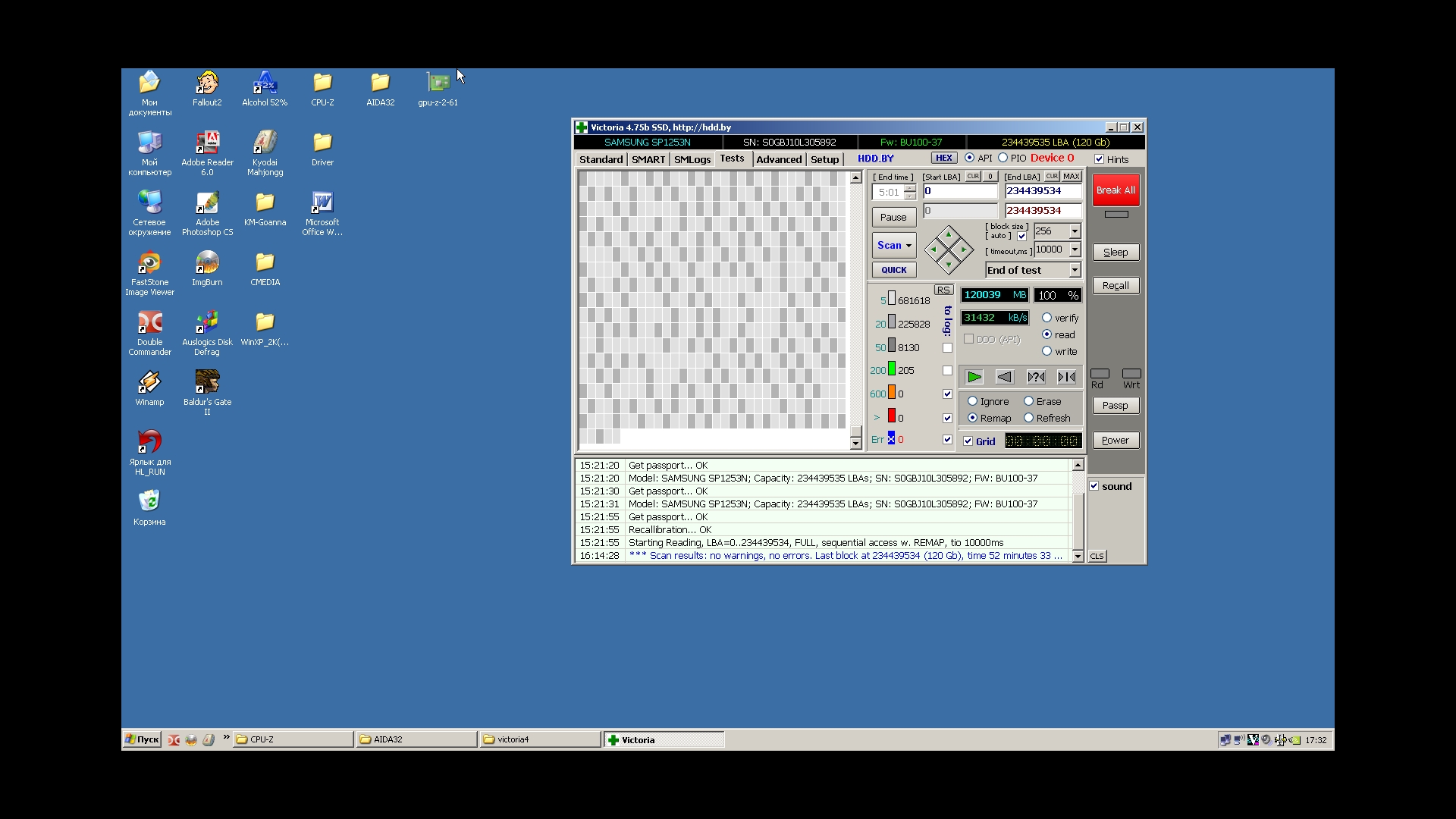Viewport: 1456px width, 819px height.
Task: Click the butterfly seek test icon
Action: click(x=1066, y=377)
